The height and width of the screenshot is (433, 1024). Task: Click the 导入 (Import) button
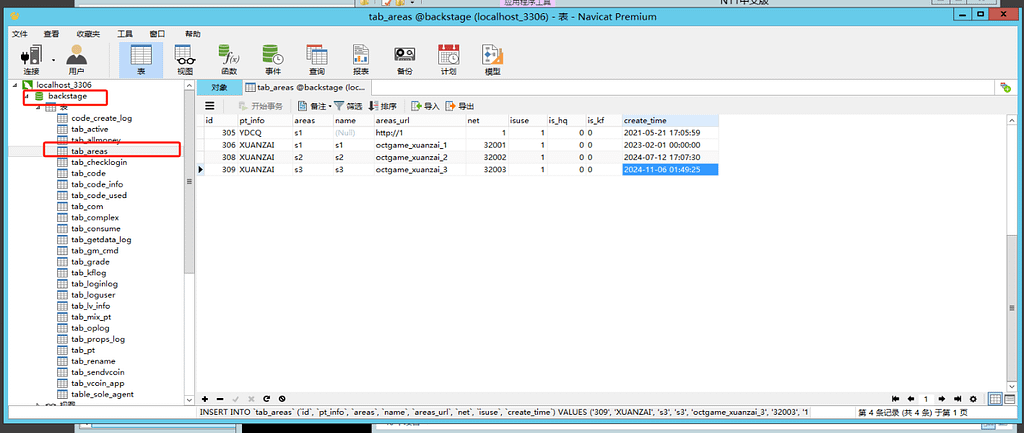425,106
